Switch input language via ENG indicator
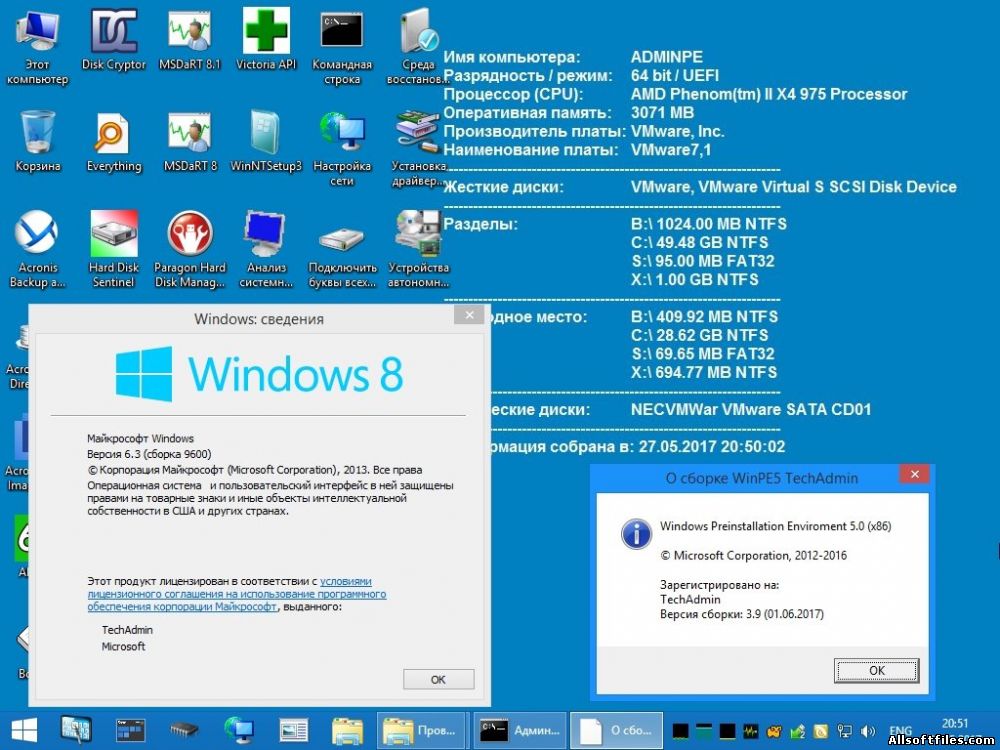 tap(900, 731)
